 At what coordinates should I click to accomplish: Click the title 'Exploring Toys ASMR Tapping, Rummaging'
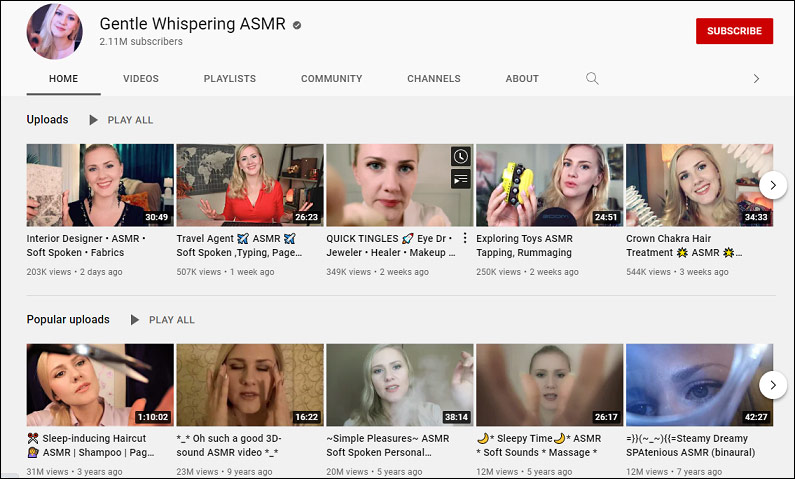coord(524,245)
